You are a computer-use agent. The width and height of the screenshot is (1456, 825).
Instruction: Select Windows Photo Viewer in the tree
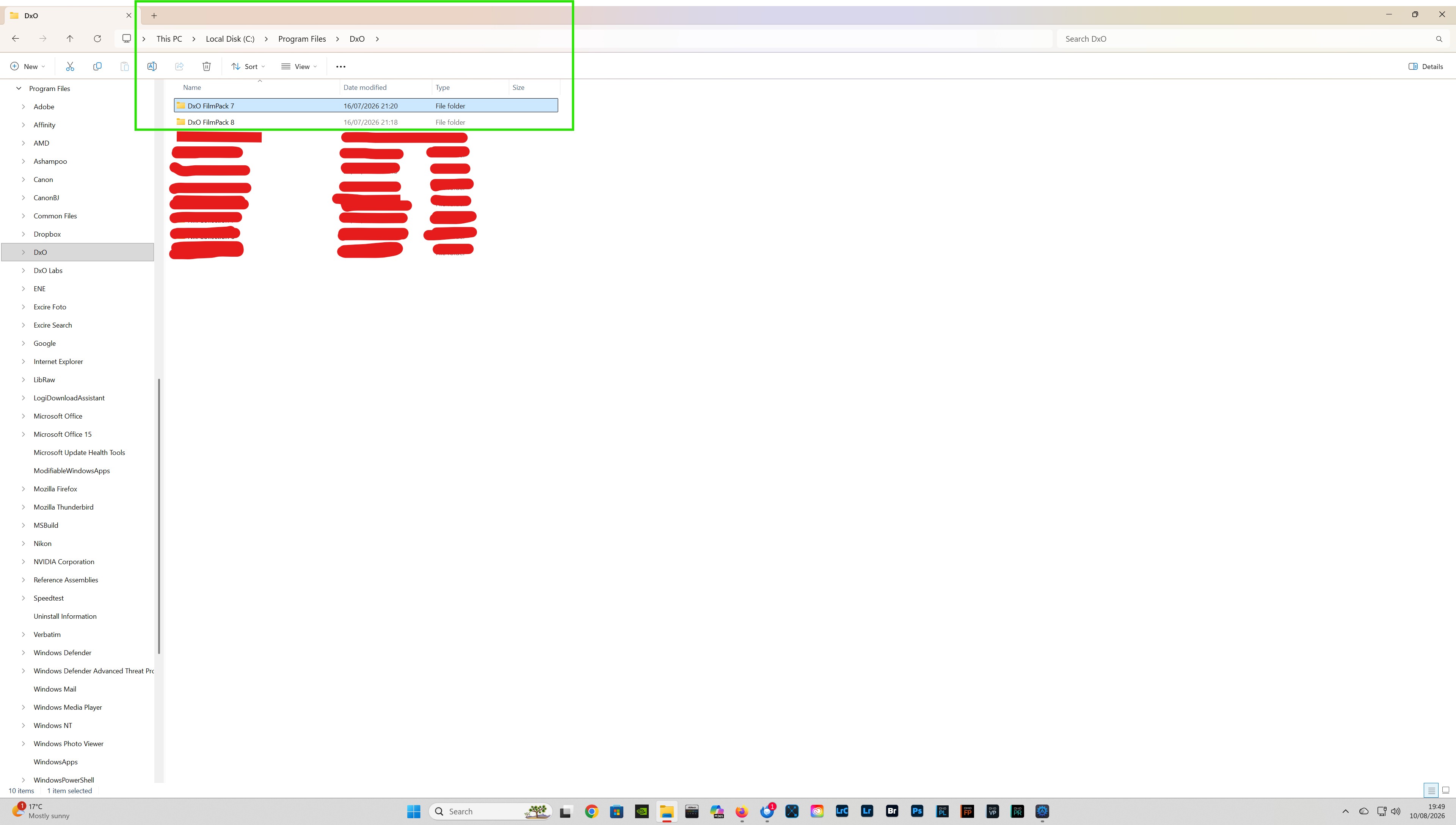[69, 743]
